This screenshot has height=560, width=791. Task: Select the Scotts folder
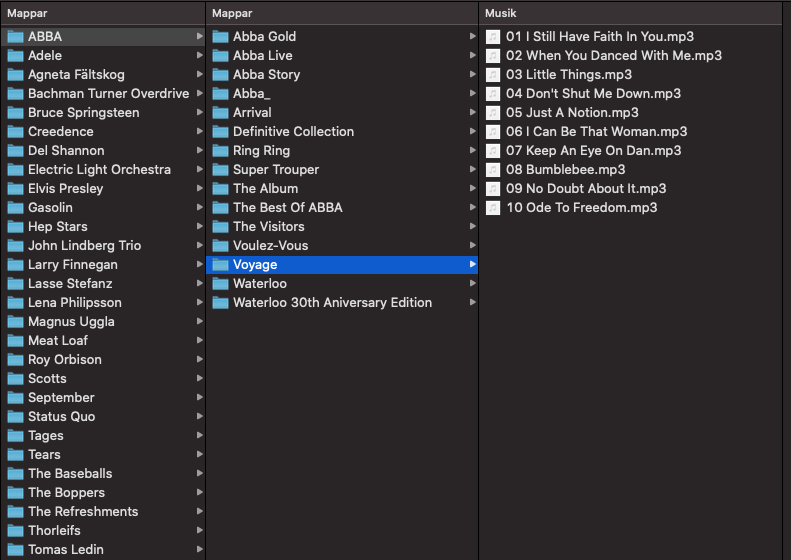[x=103, y=378]
